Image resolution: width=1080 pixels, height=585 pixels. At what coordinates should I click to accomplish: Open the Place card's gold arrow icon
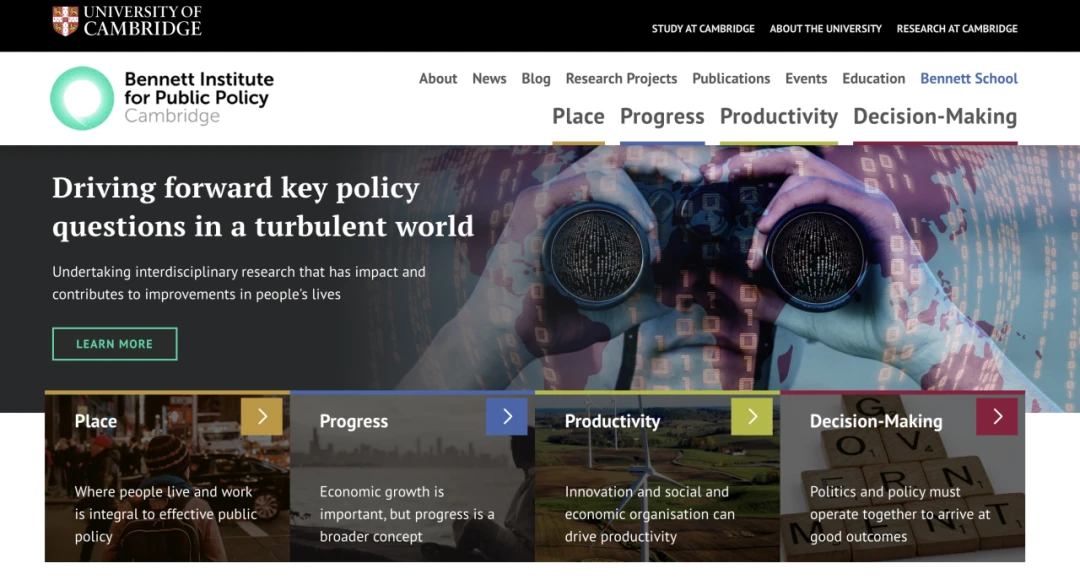[x=262, y=416]
